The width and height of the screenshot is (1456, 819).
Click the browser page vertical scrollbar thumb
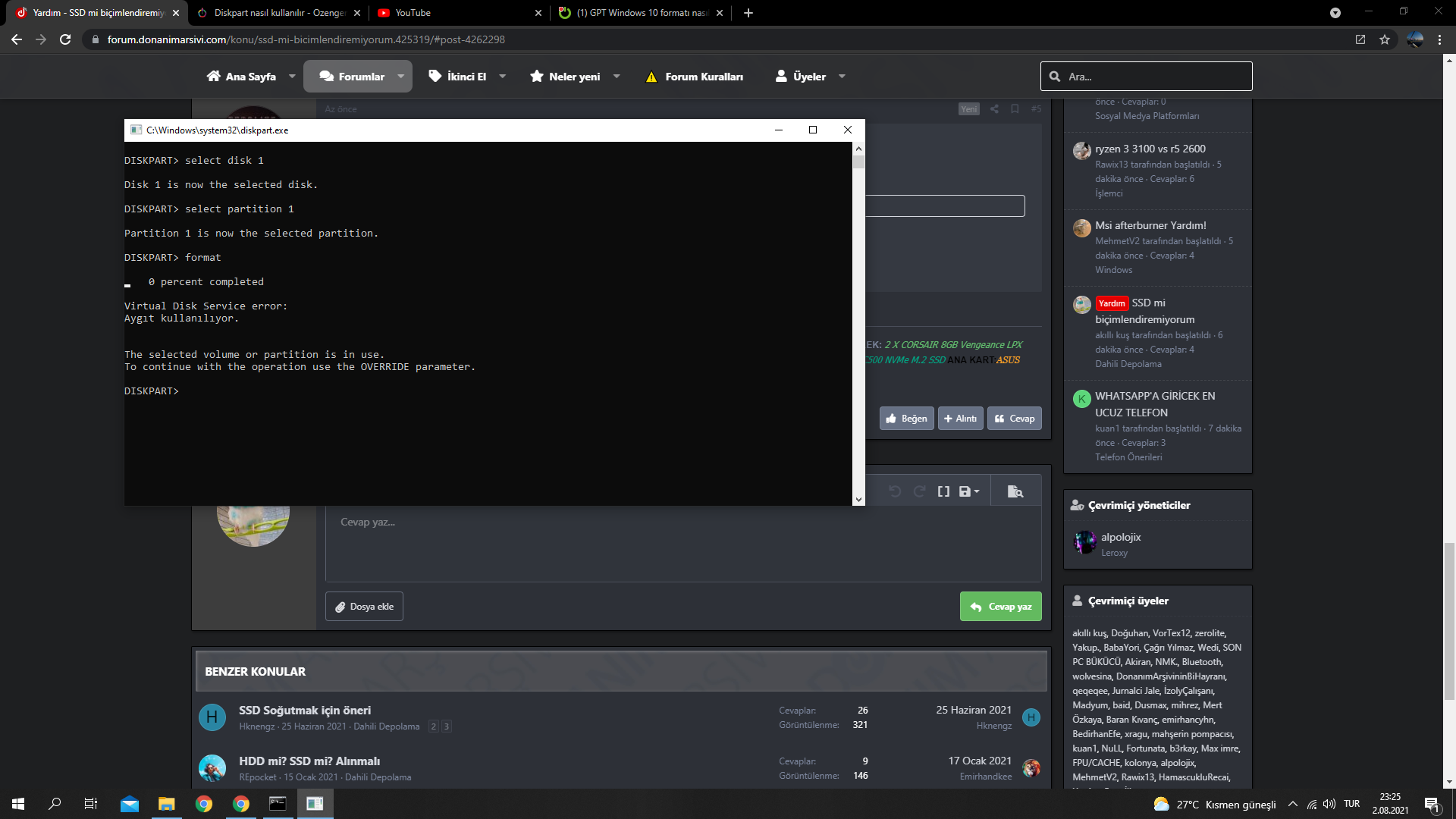tap(1449, 622)
